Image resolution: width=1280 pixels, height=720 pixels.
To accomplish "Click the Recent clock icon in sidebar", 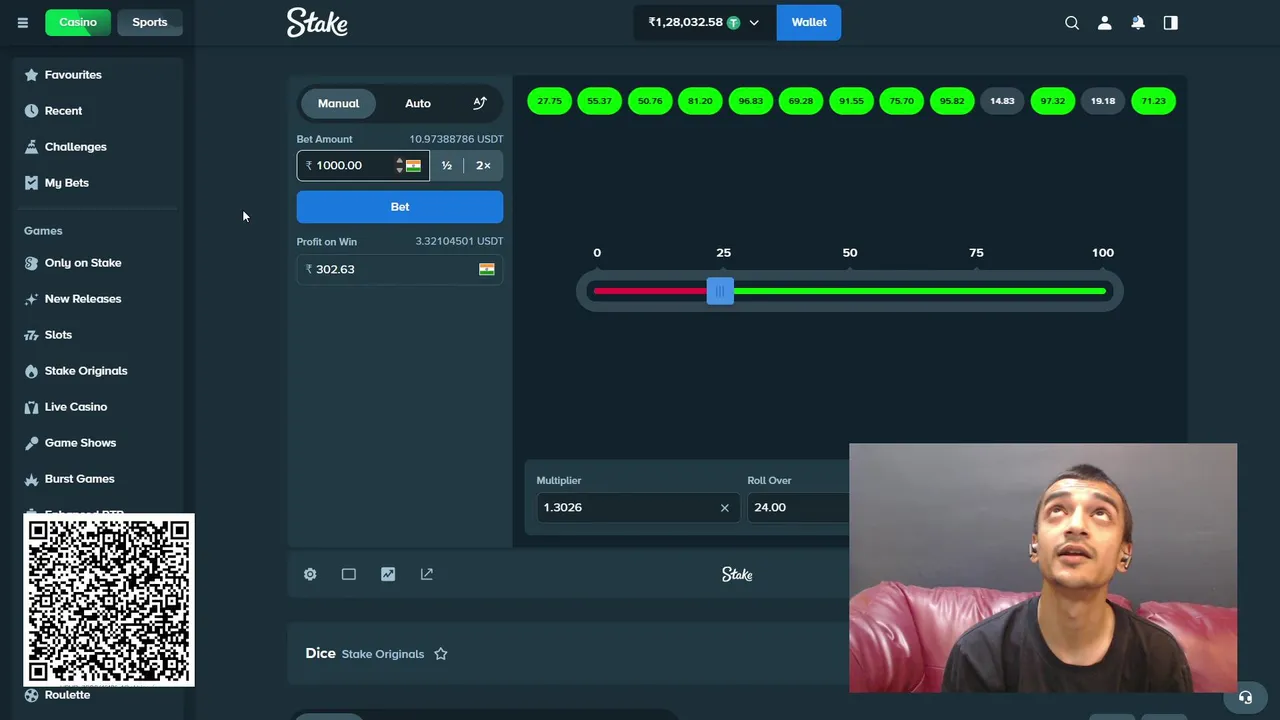I will point(31,111).
